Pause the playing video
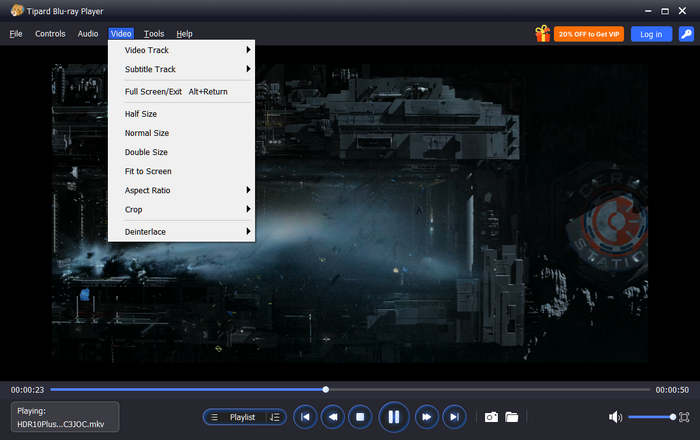 [x=394, y=417]
